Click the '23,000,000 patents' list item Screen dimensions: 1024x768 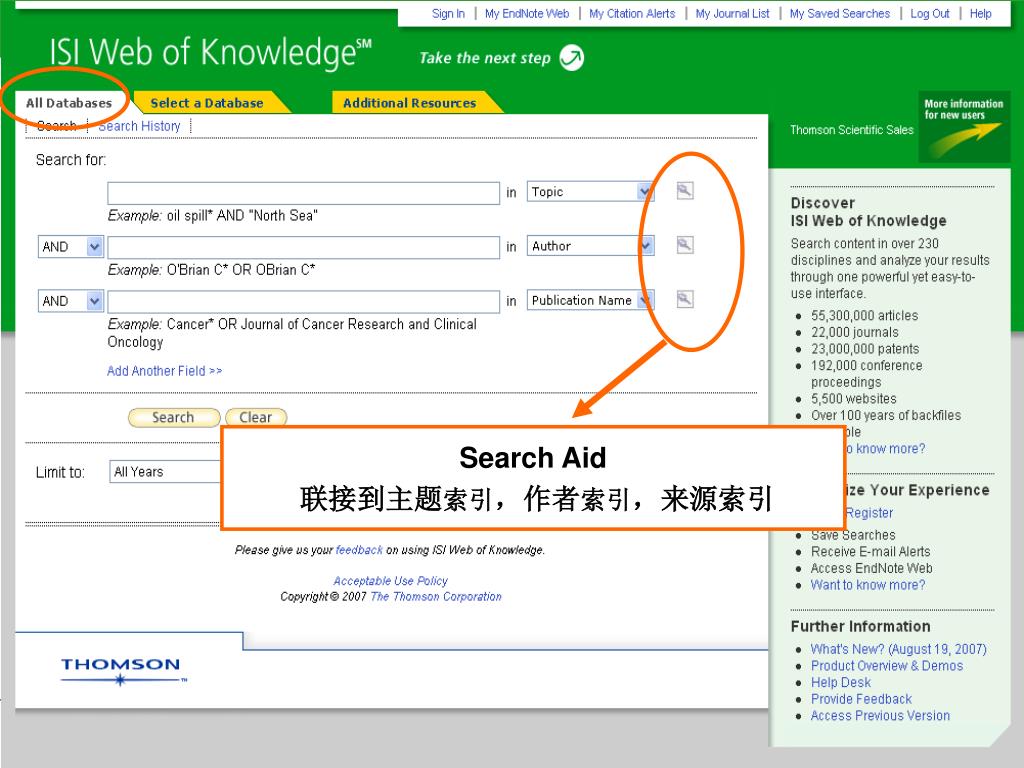(x=865, y=349)
